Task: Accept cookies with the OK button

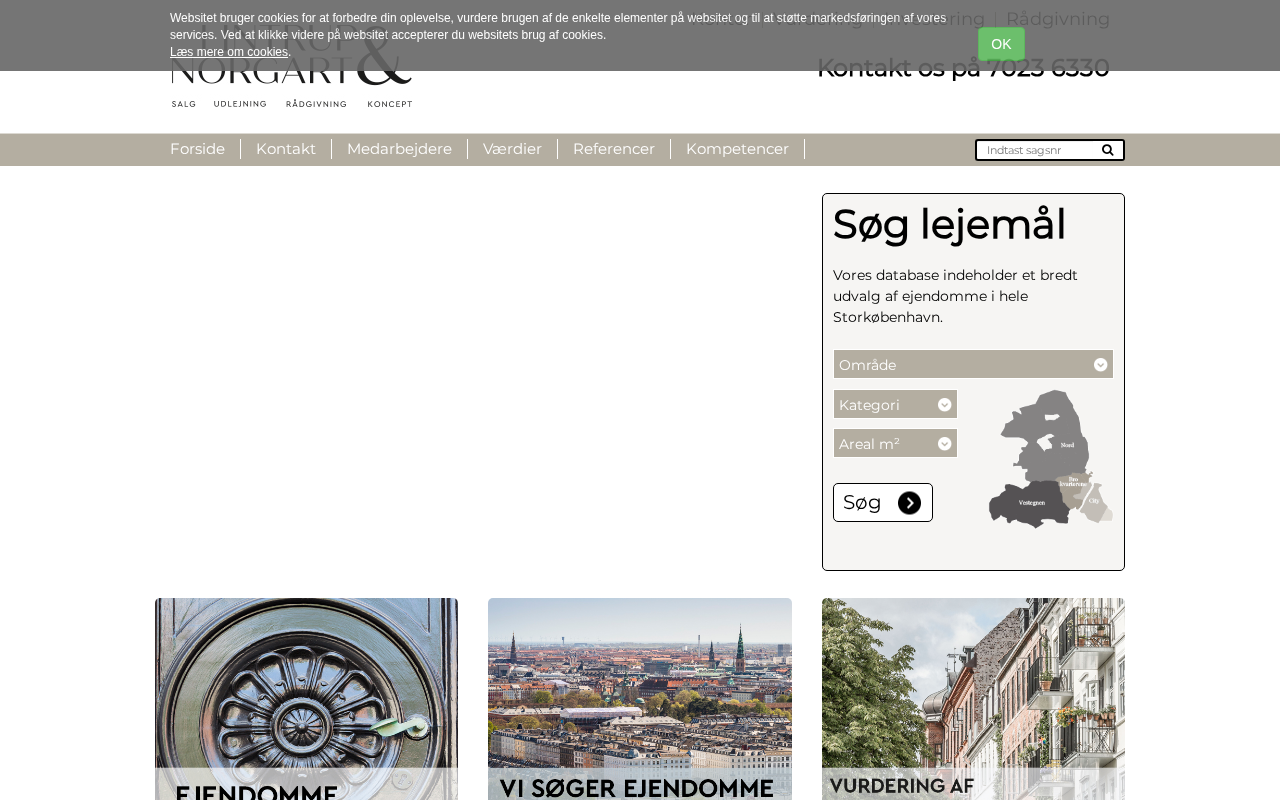Action: pos(1001,44)
